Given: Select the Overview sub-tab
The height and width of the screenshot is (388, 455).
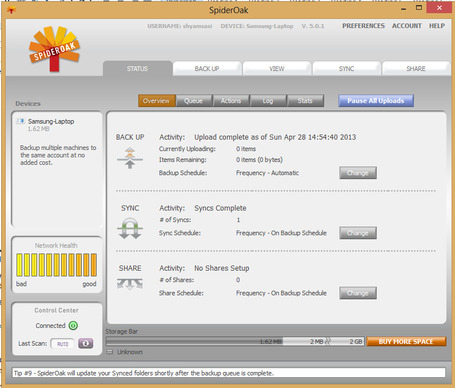Looking at the screenshot, I should (157, 101).
